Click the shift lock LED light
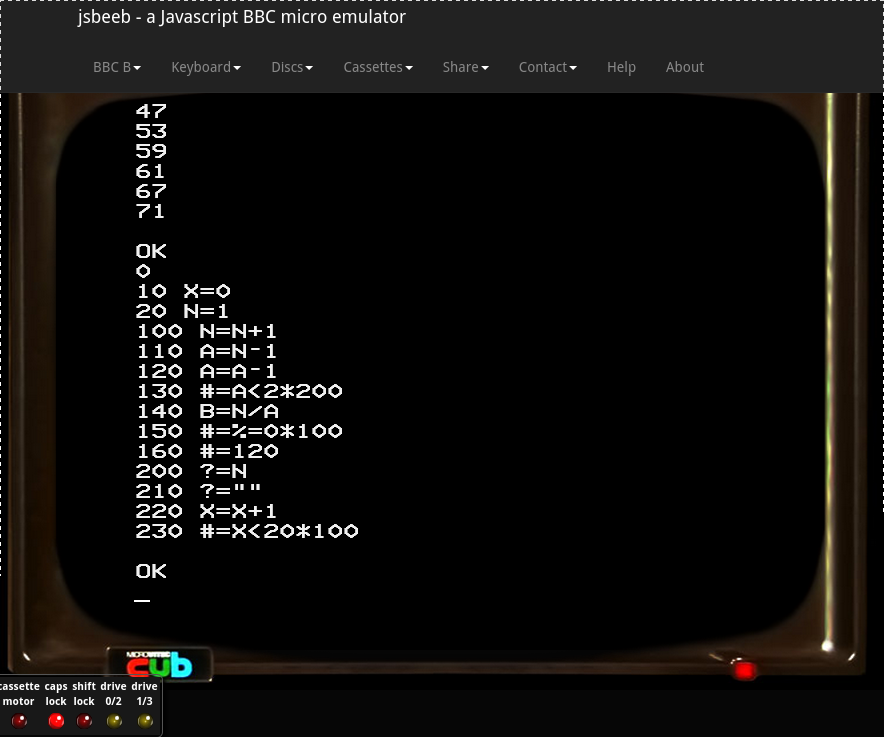The image size is (884, 737). (x=84, y=720)
